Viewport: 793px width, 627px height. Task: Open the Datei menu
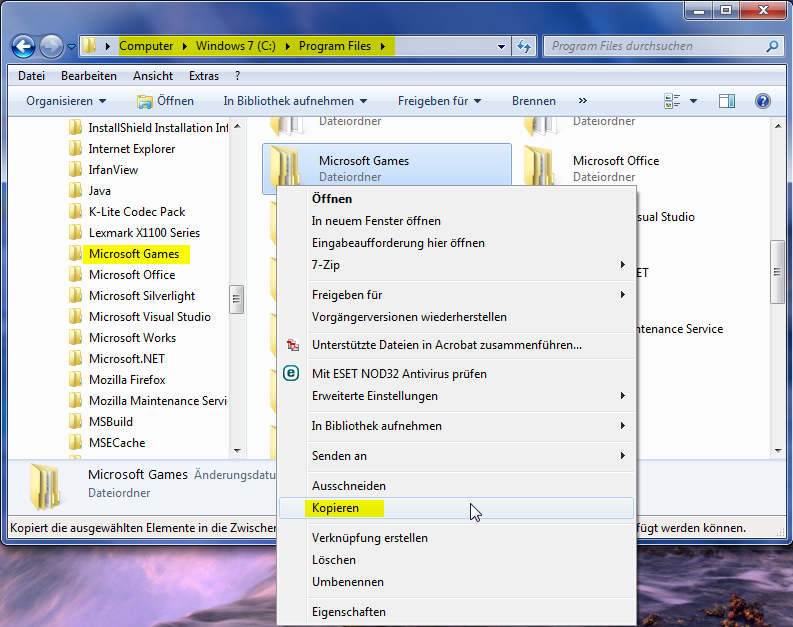(x=31, y=76)
